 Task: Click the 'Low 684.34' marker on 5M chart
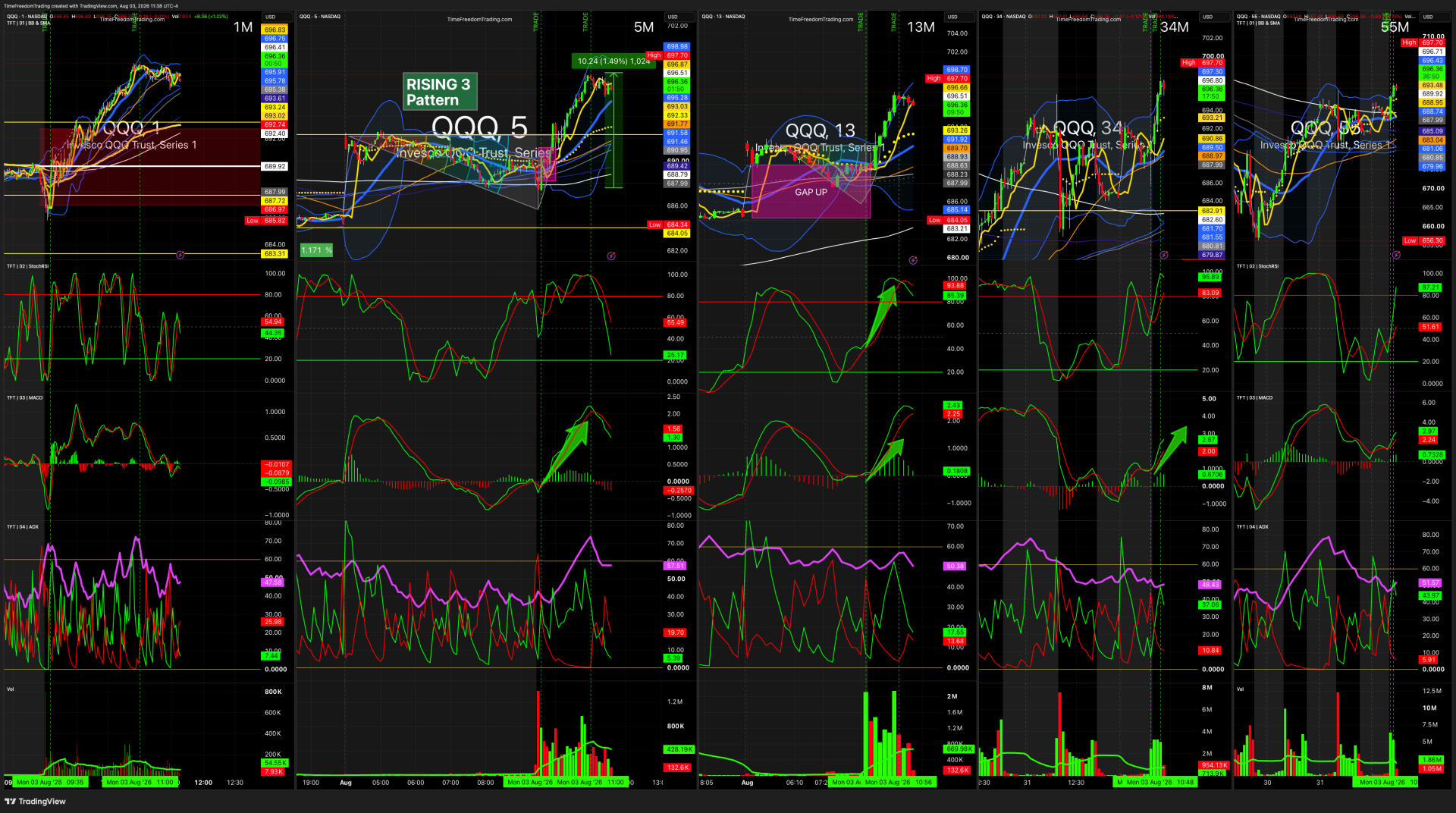(x=668, y=225)
